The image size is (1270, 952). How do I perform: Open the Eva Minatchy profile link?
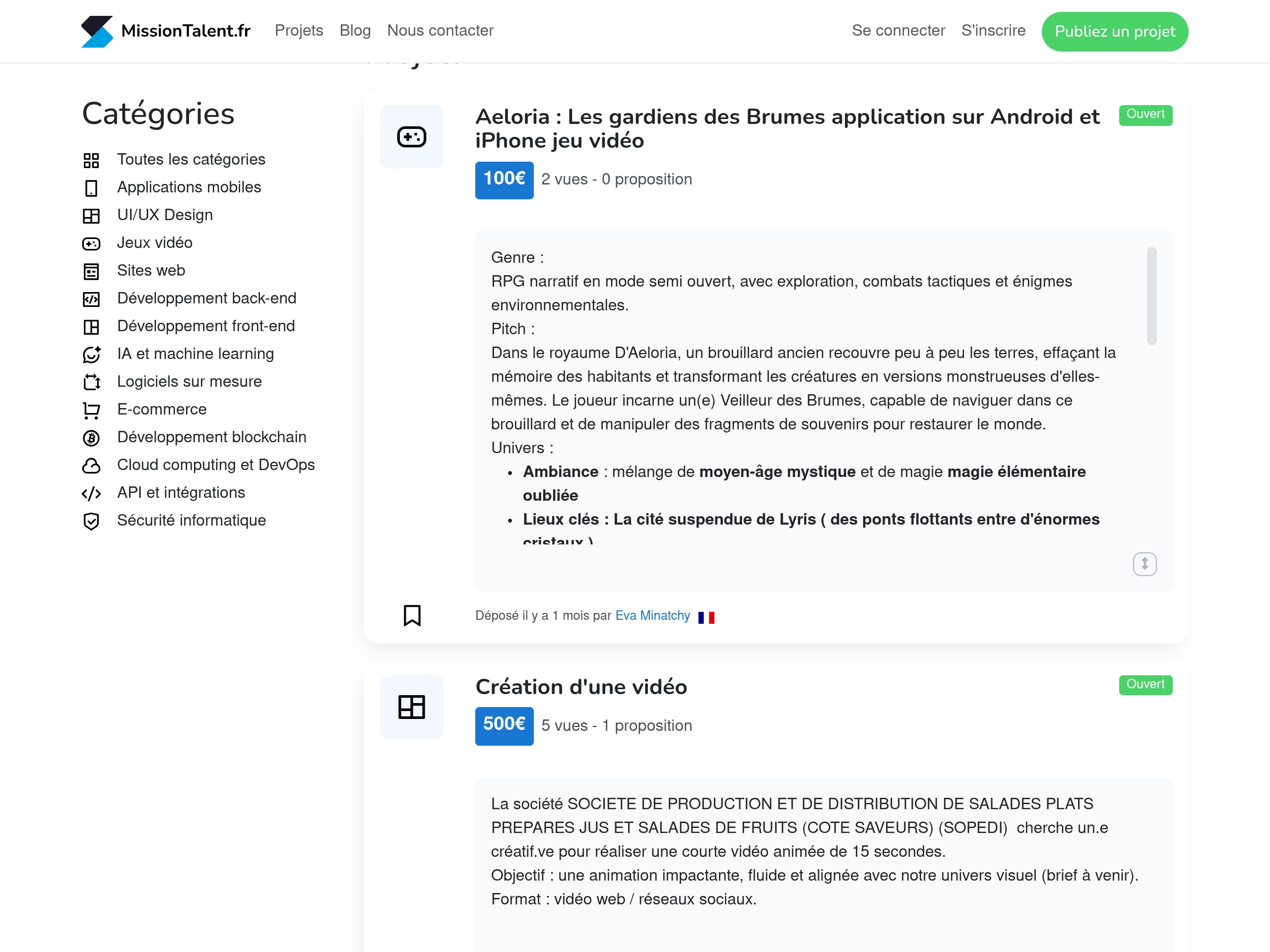click(x=652, y=616)
